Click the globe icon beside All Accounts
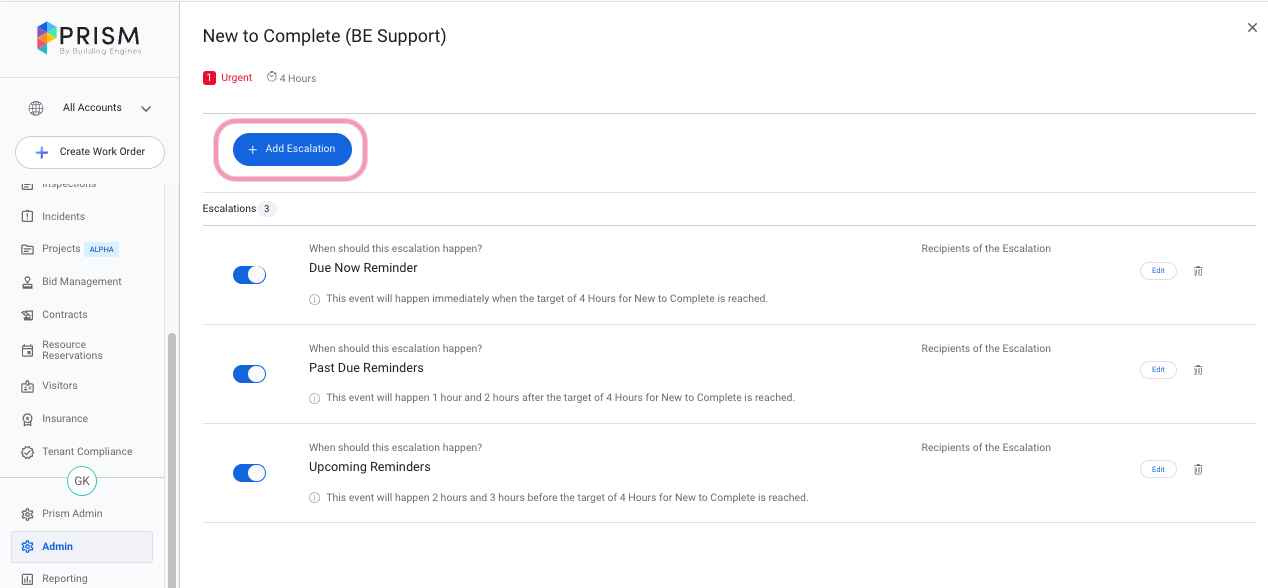The image size is (1268, 588). (x=36, y=108)
